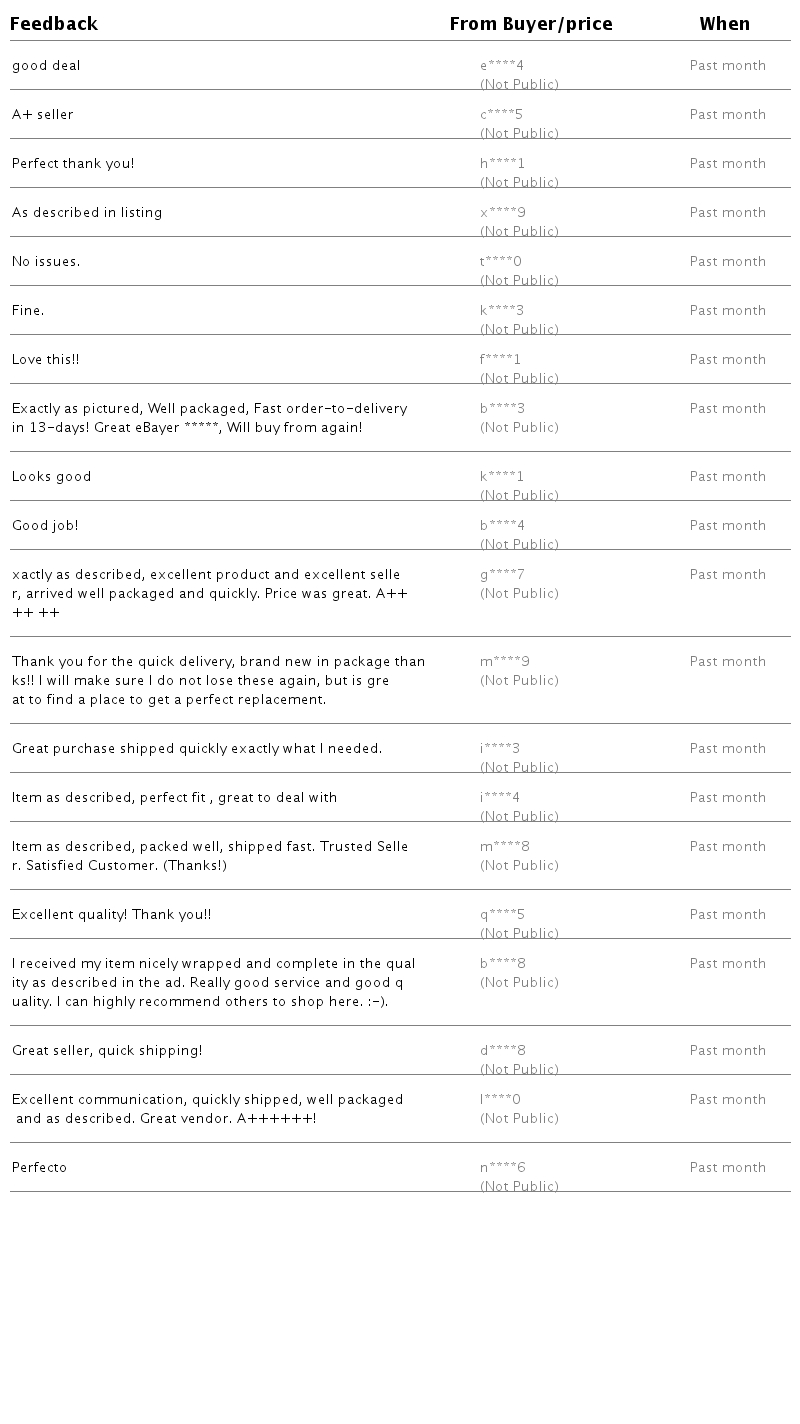800x1424 pixels.
Task: Open buyer m****9 profile
Action: (505, 662)
